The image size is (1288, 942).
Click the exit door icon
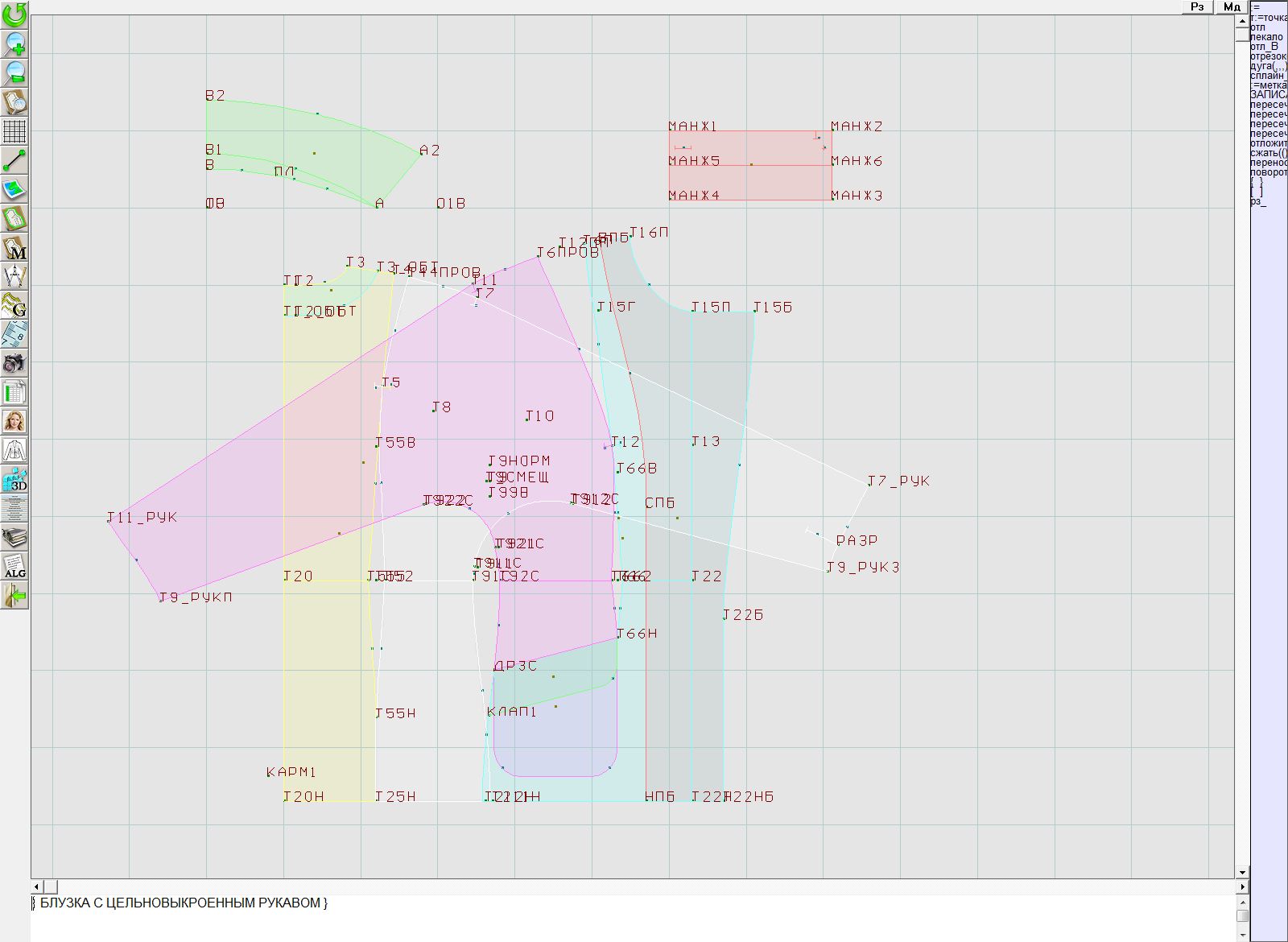click(x=14, y=596)
